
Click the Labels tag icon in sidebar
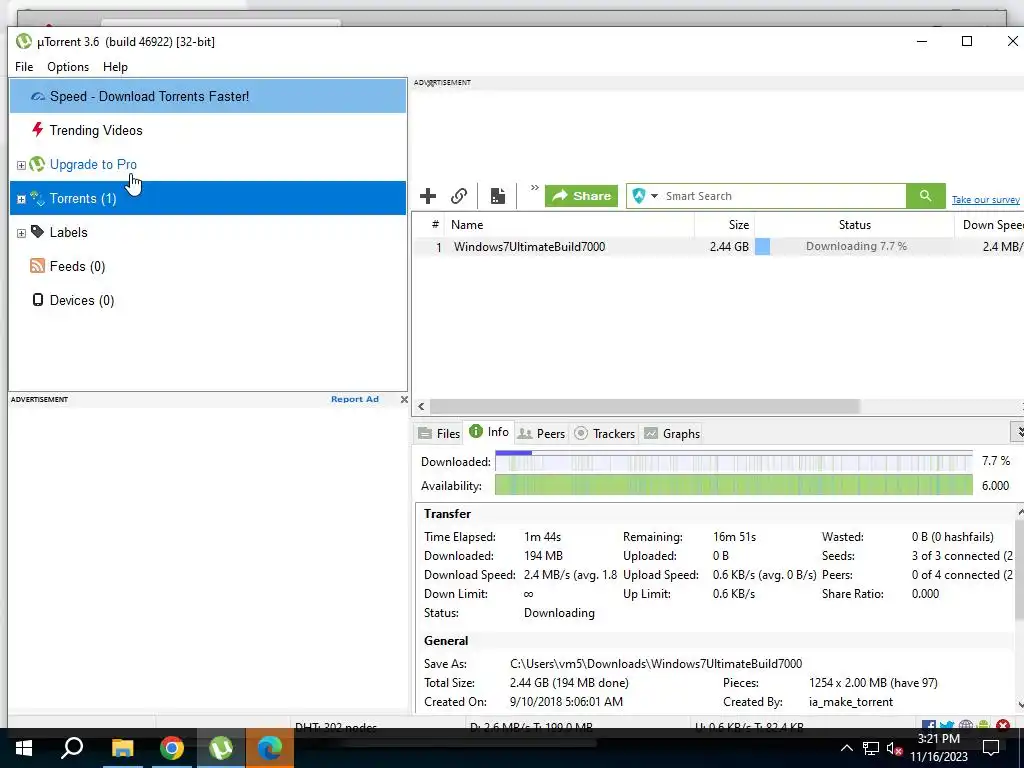point(38,232)
